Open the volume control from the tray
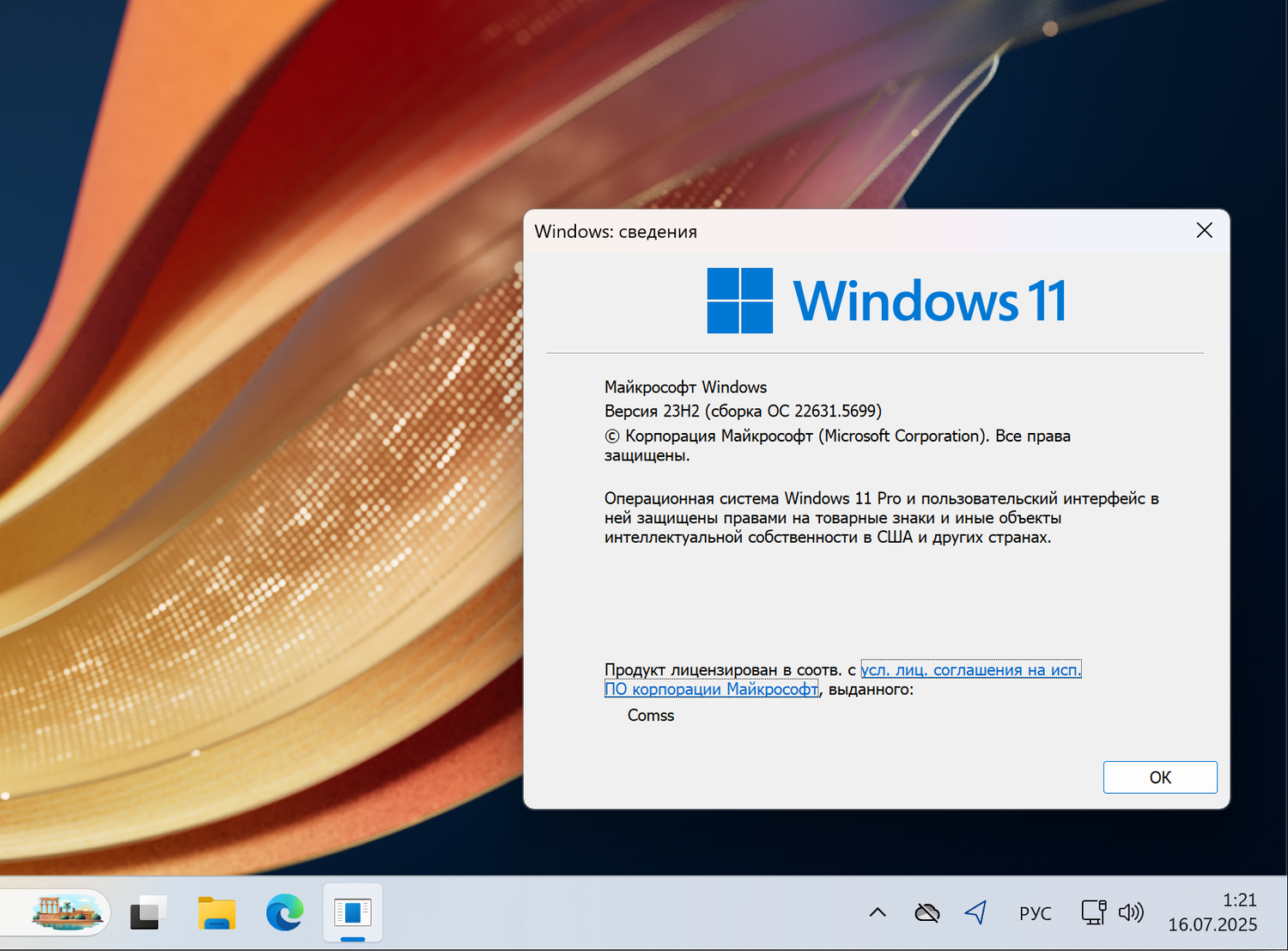The width and height of the screenshot is (1288, 951). click(1132, 912)
